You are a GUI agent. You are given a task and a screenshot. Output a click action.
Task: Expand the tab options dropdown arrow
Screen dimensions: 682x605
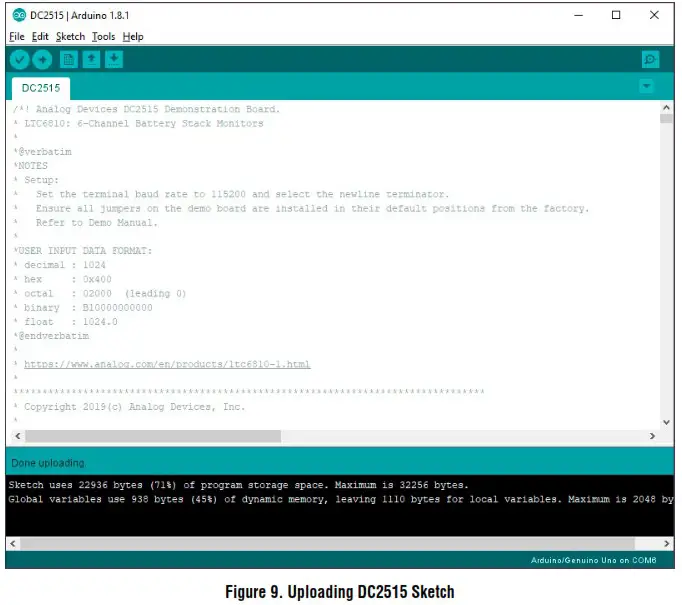(647, 86)
